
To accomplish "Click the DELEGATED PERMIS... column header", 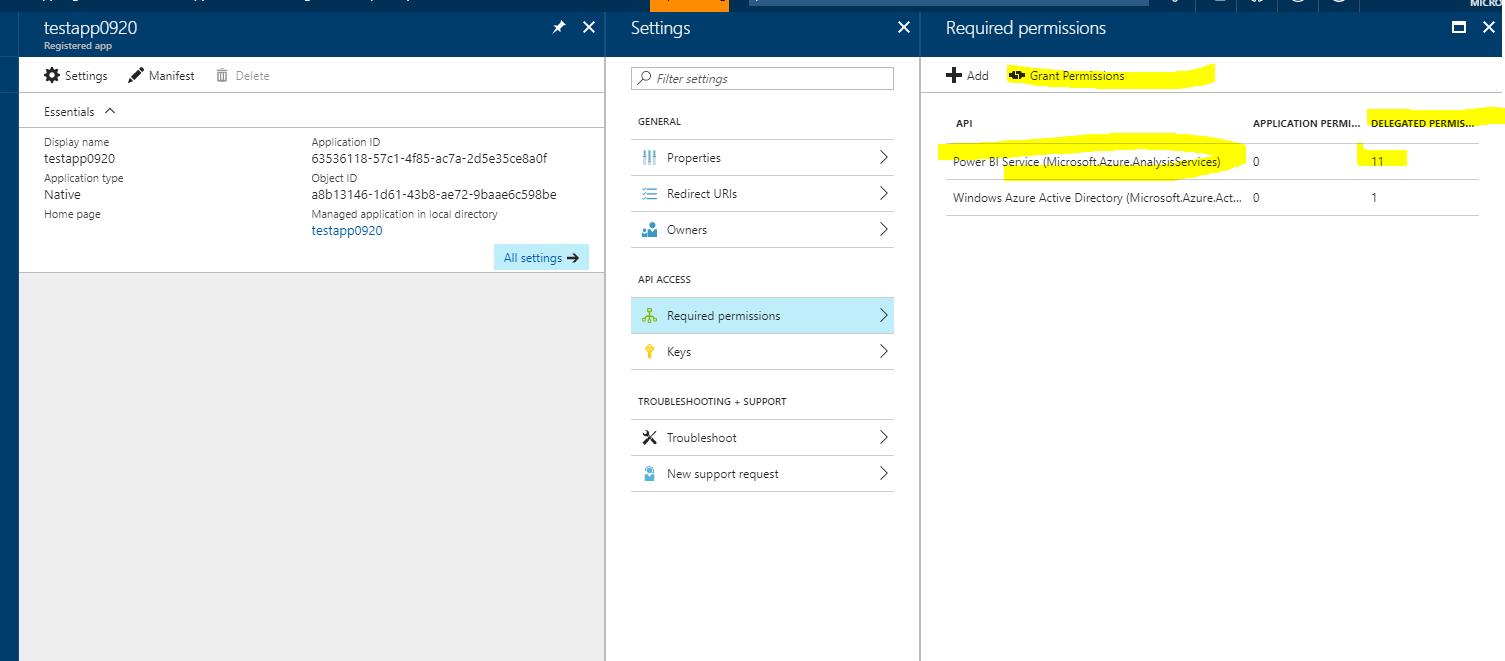I will pos(1422,123).
